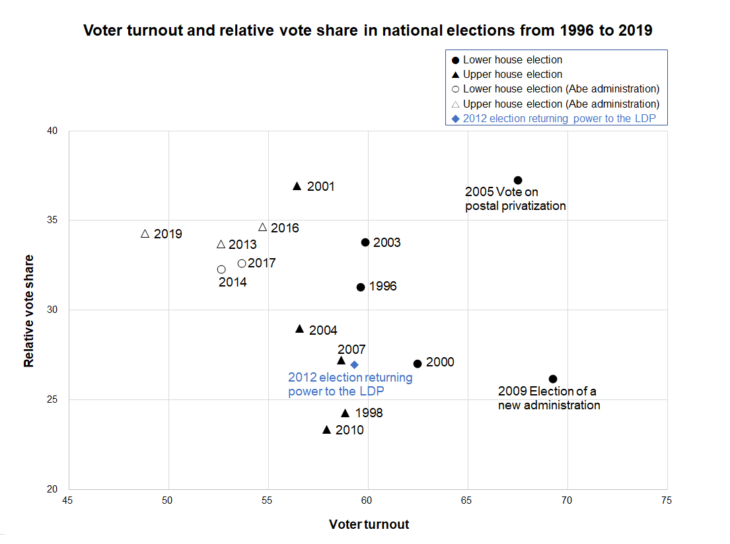Click the 2009 new administration data point
The image size is (730, 544).
553,379
